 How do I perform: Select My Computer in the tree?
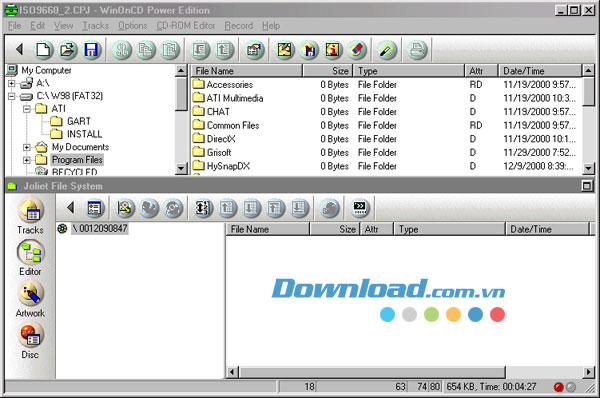(x=46, y=70)
